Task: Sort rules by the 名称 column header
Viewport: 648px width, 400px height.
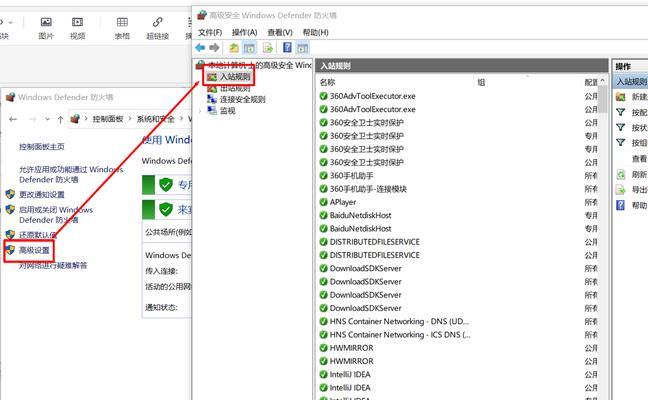Action: click(x=327, y=82)
